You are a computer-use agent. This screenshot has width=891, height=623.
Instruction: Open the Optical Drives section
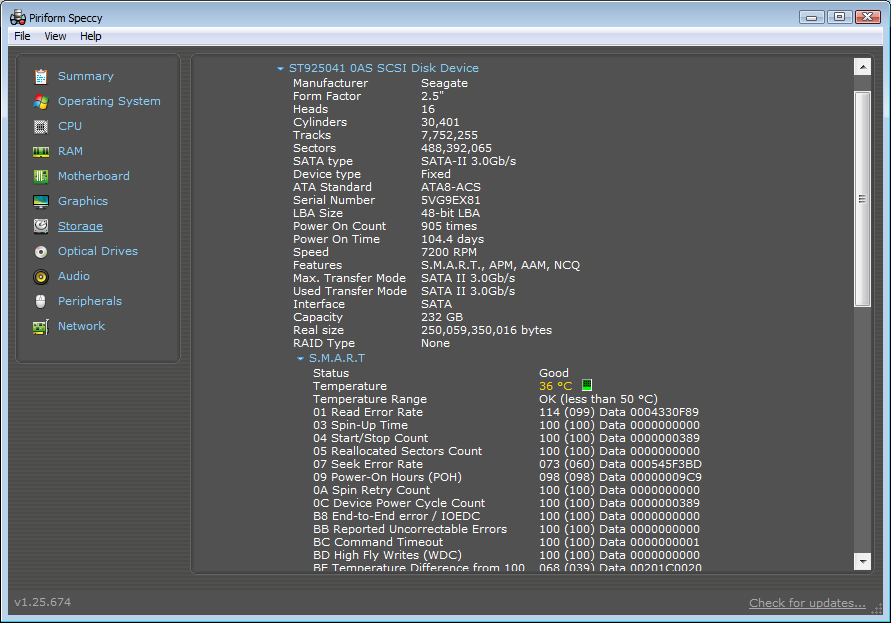[98, 251]
